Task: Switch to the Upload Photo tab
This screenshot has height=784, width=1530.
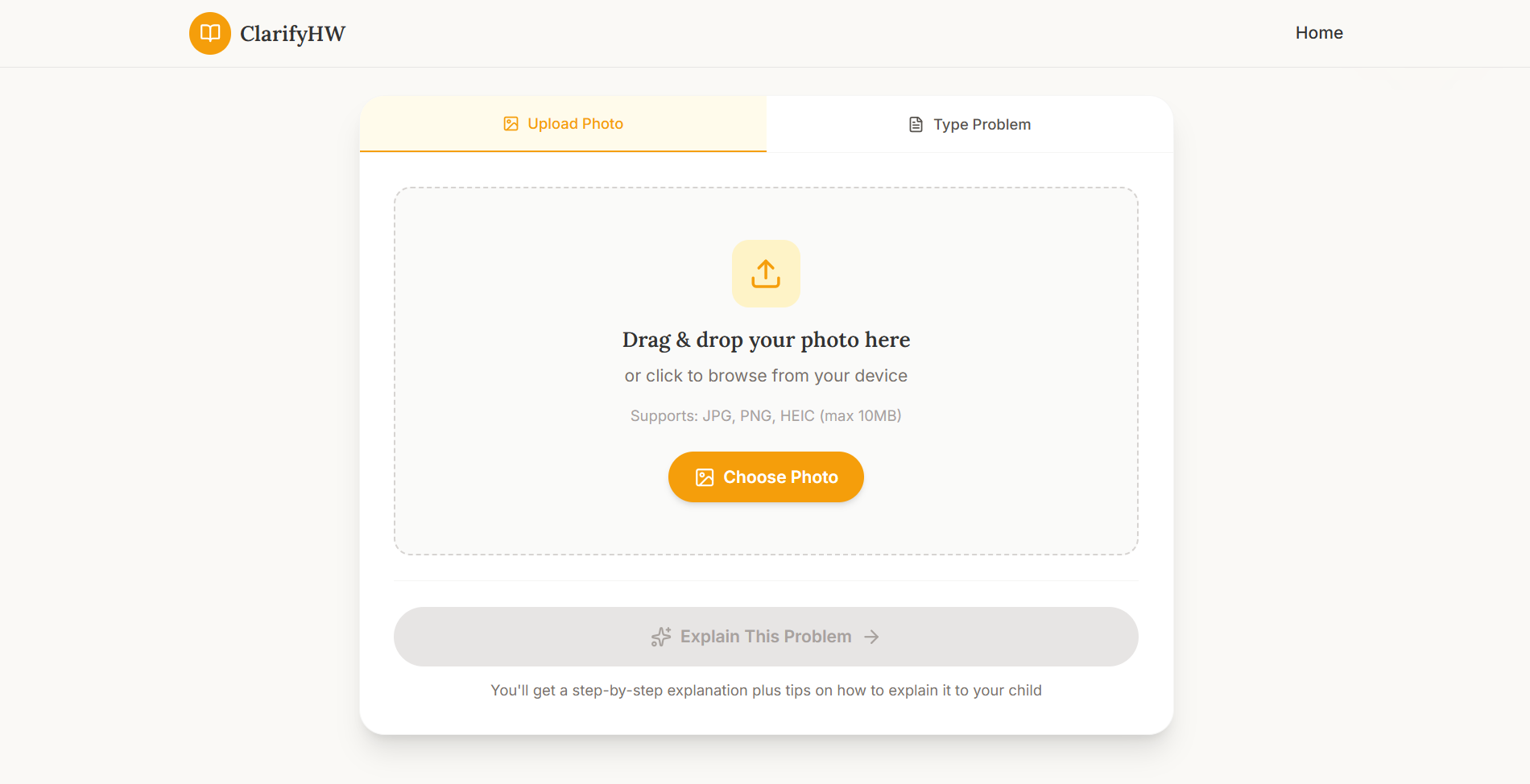Action: [x=563, y=124]
